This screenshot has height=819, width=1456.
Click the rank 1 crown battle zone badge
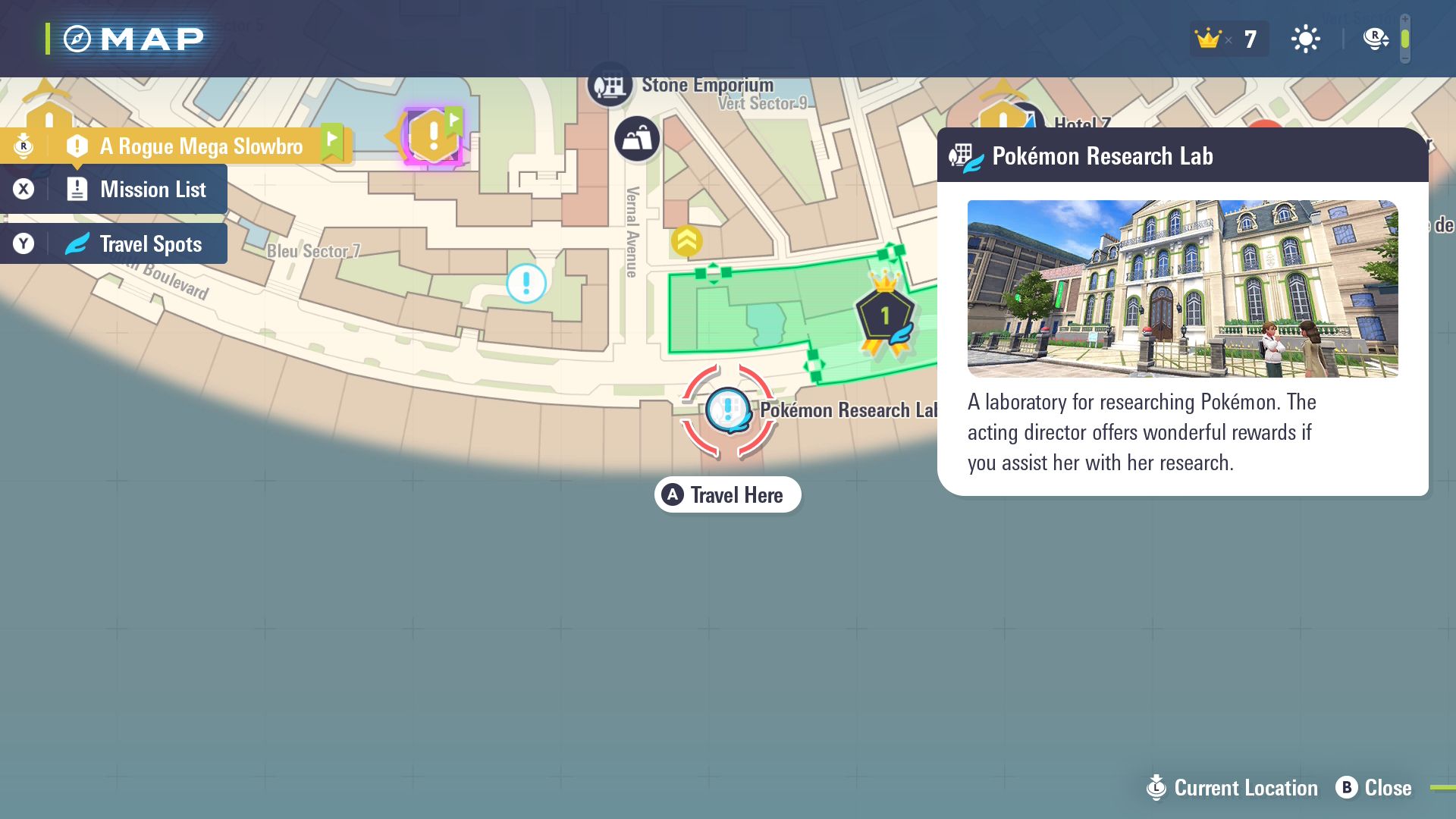pyautogui.click(x=885, y=315)
